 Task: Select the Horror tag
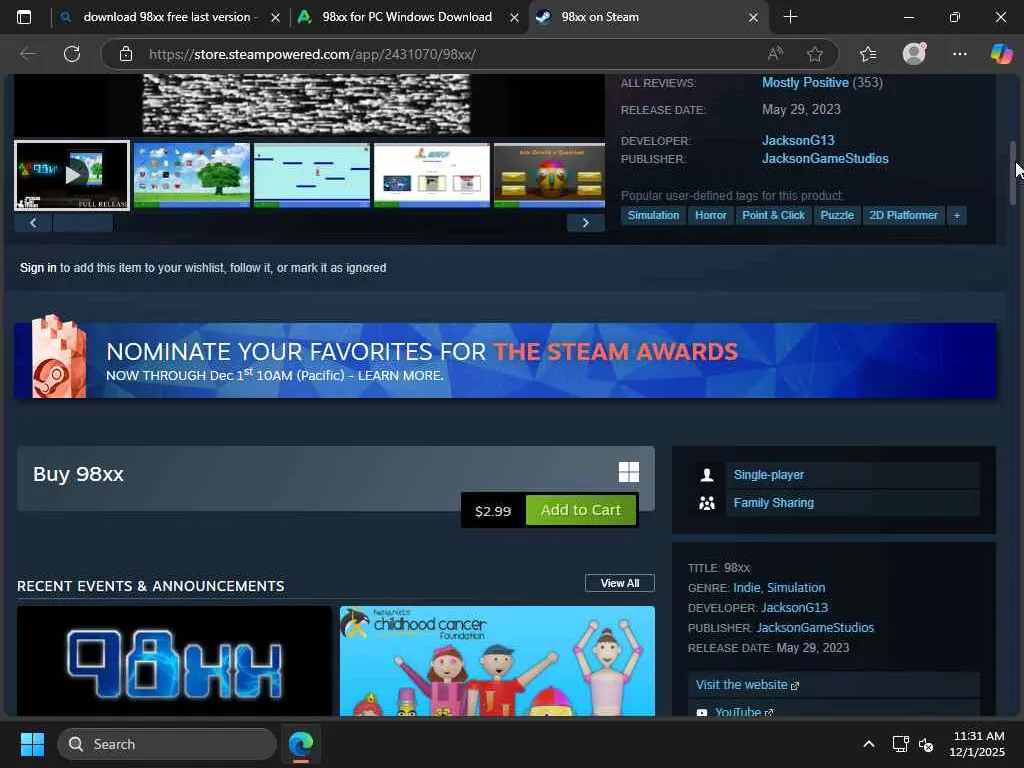pos(711,216)
